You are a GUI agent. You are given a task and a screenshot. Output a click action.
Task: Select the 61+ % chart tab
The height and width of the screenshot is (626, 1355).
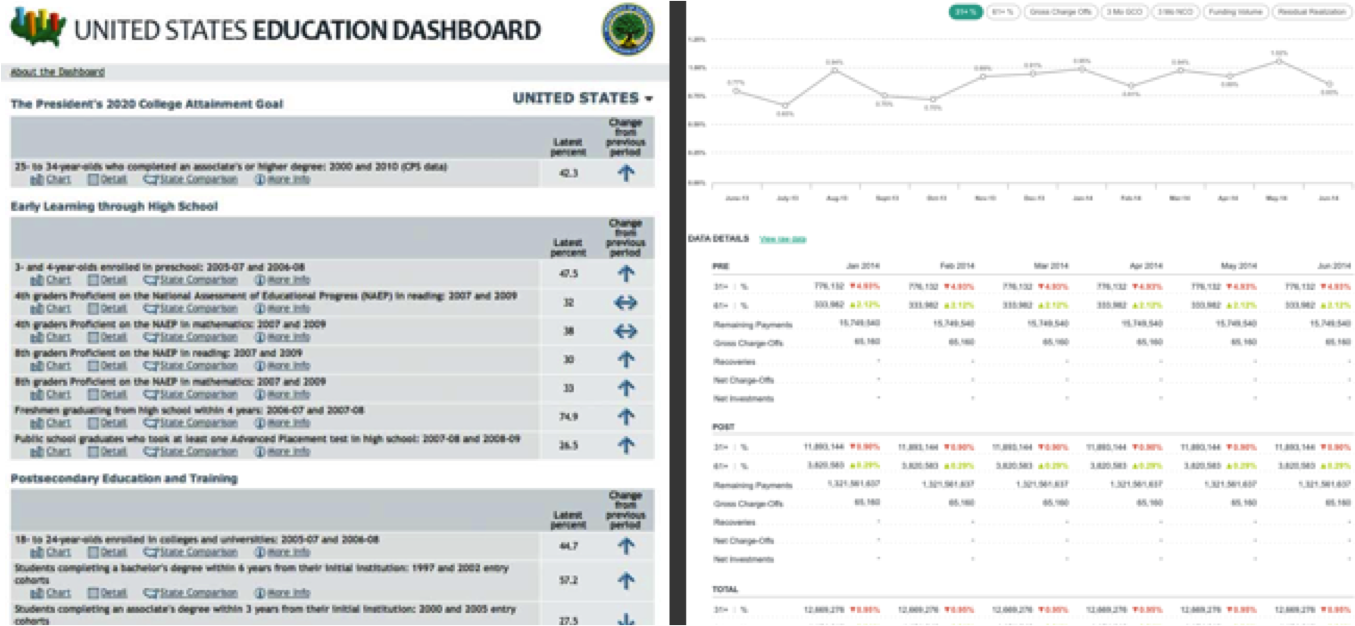(1002, 12)
